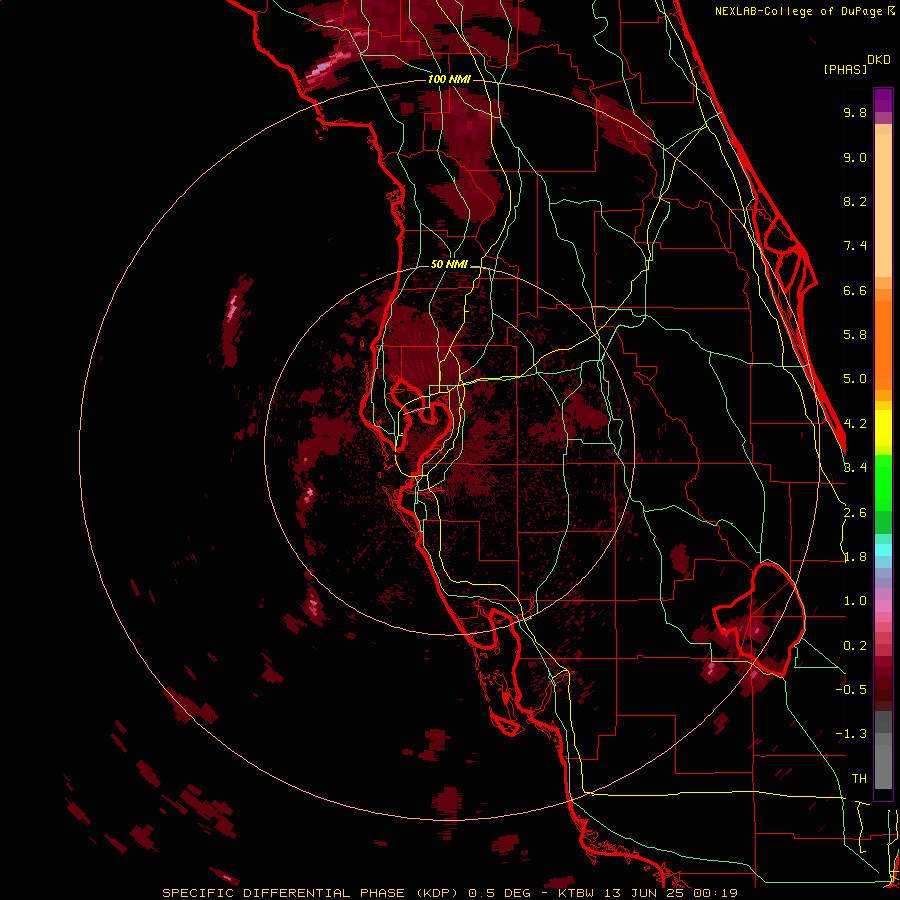Click the 1.0 legend value
This screenshot has height=900, width=900.
click(x=855, y=601)
